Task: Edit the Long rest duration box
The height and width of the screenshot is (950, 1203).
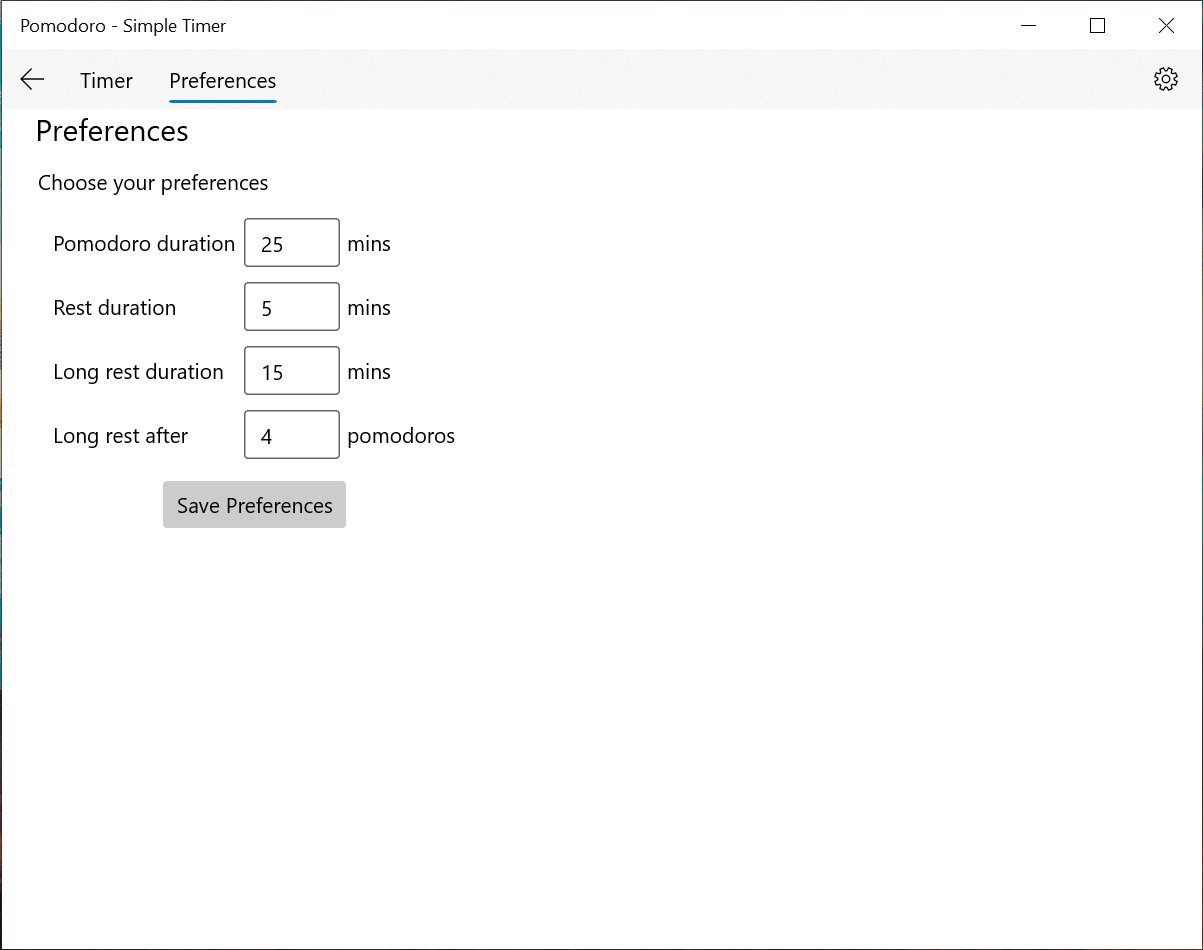Action: [292, 371]
